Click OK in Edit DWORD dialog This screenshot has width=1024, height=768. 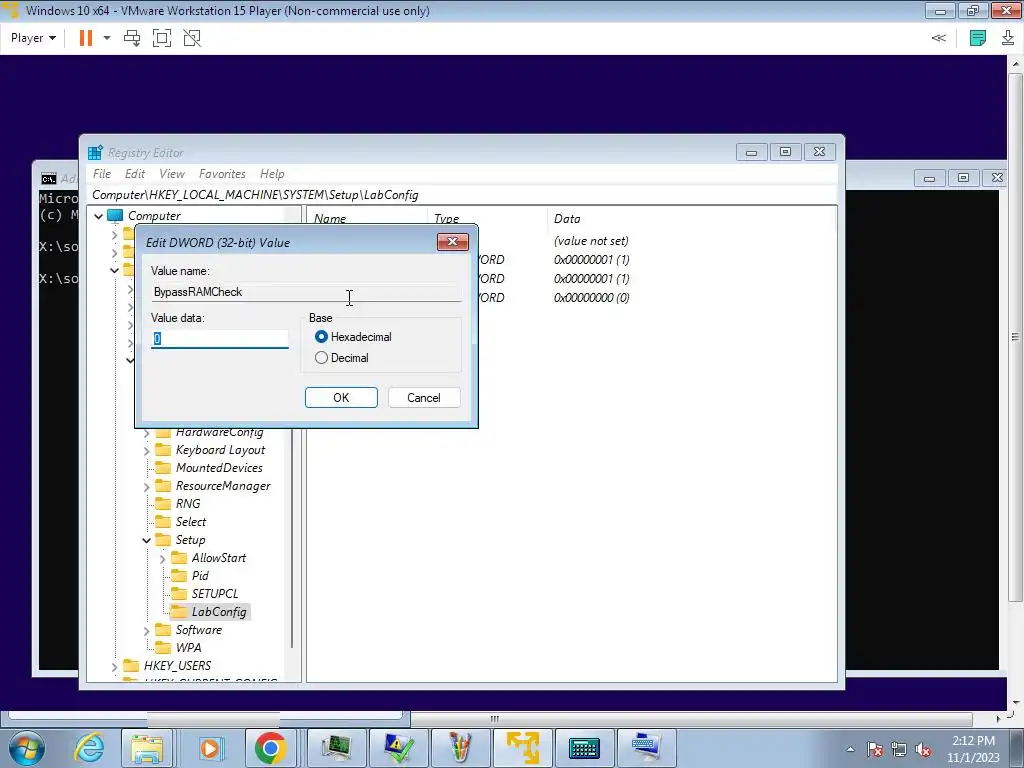341,398
